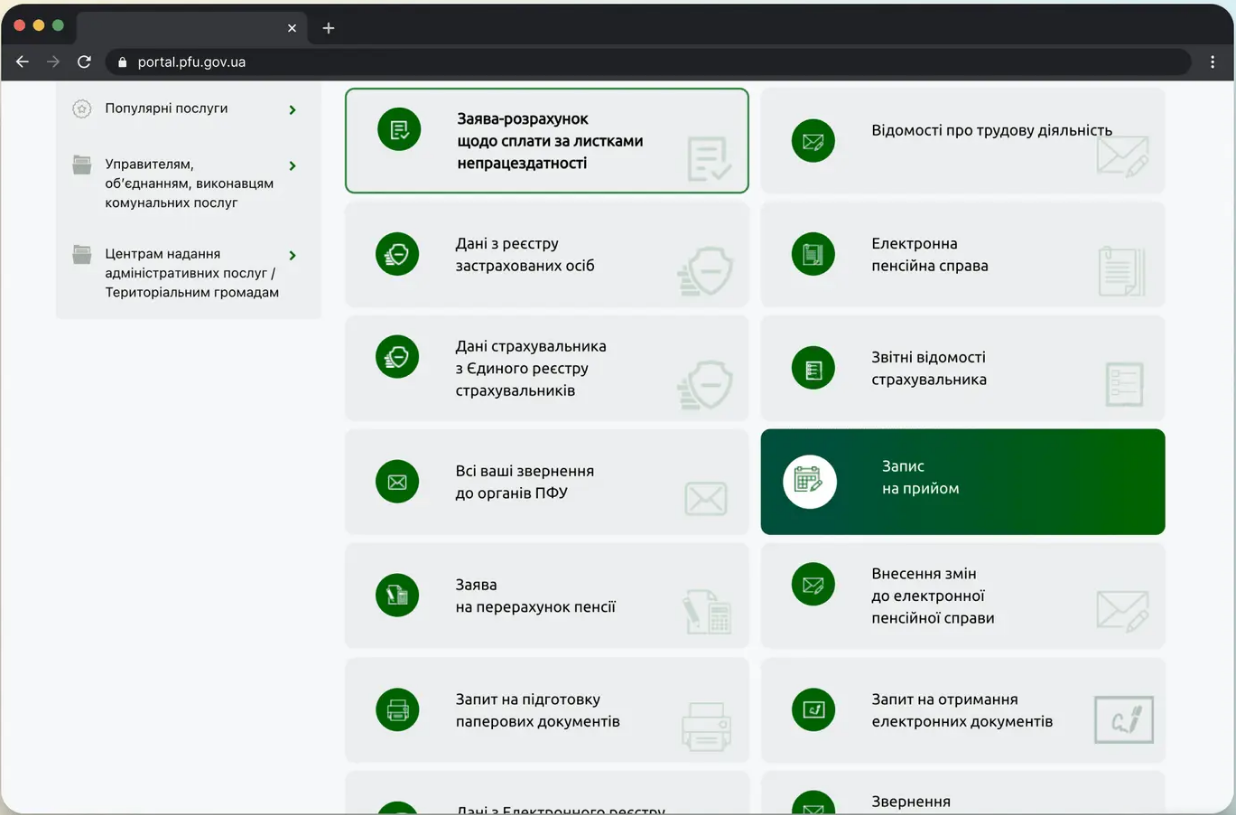1236x815 pixels.
Task: Click the Всі ваші звернення envelope icon
Action: (x=397, y=482)
